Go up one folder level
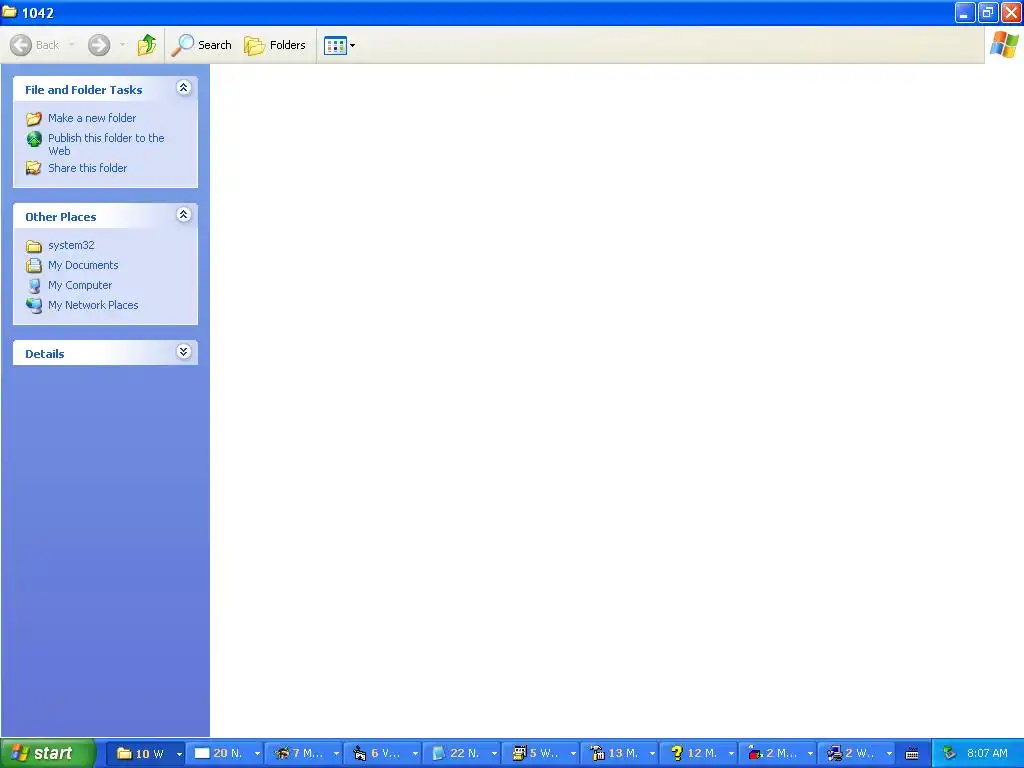 [147, 45]
